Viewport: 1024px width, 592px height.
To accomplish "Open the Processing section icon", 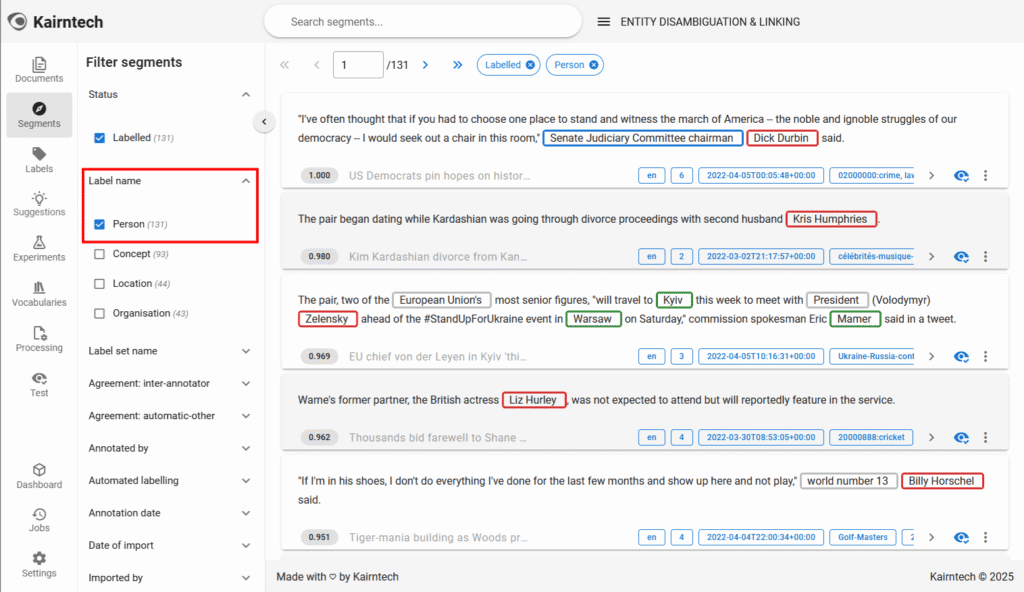I will 39,339.
